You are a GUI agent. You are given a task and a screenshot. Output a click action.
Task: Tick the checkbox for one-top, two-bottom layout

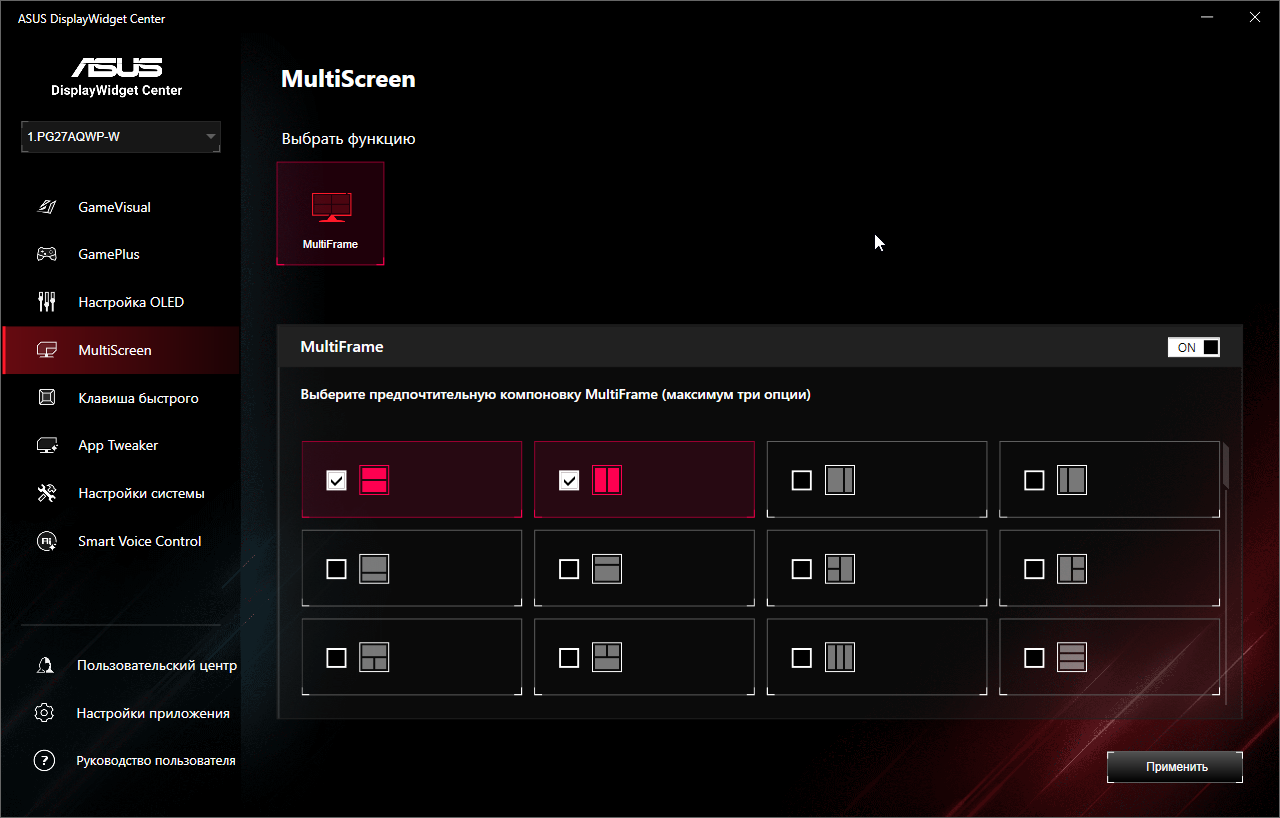tap(337, 658)
